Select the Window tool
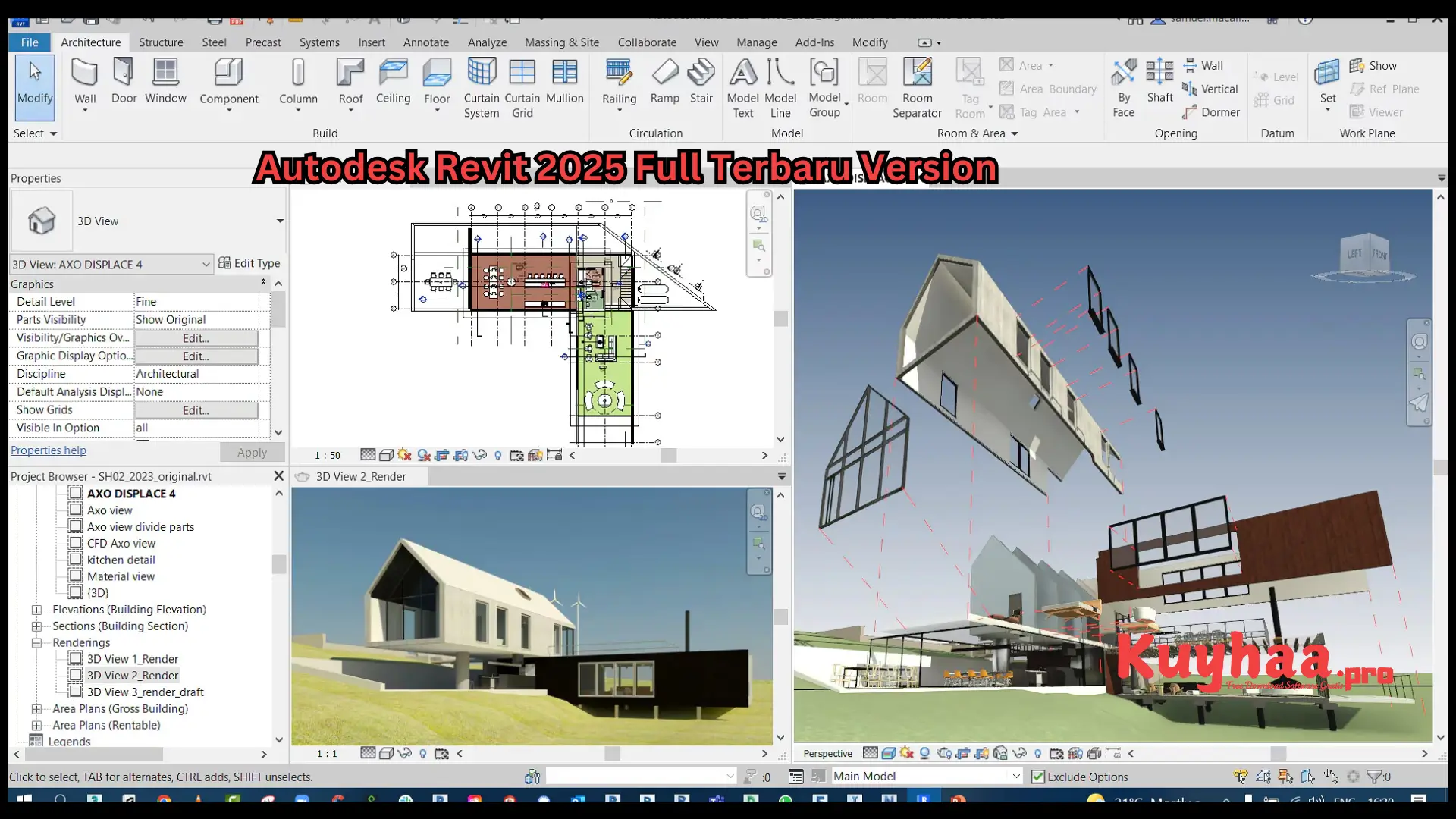The height and width of the screenshot is (819, 1456). 165,82
